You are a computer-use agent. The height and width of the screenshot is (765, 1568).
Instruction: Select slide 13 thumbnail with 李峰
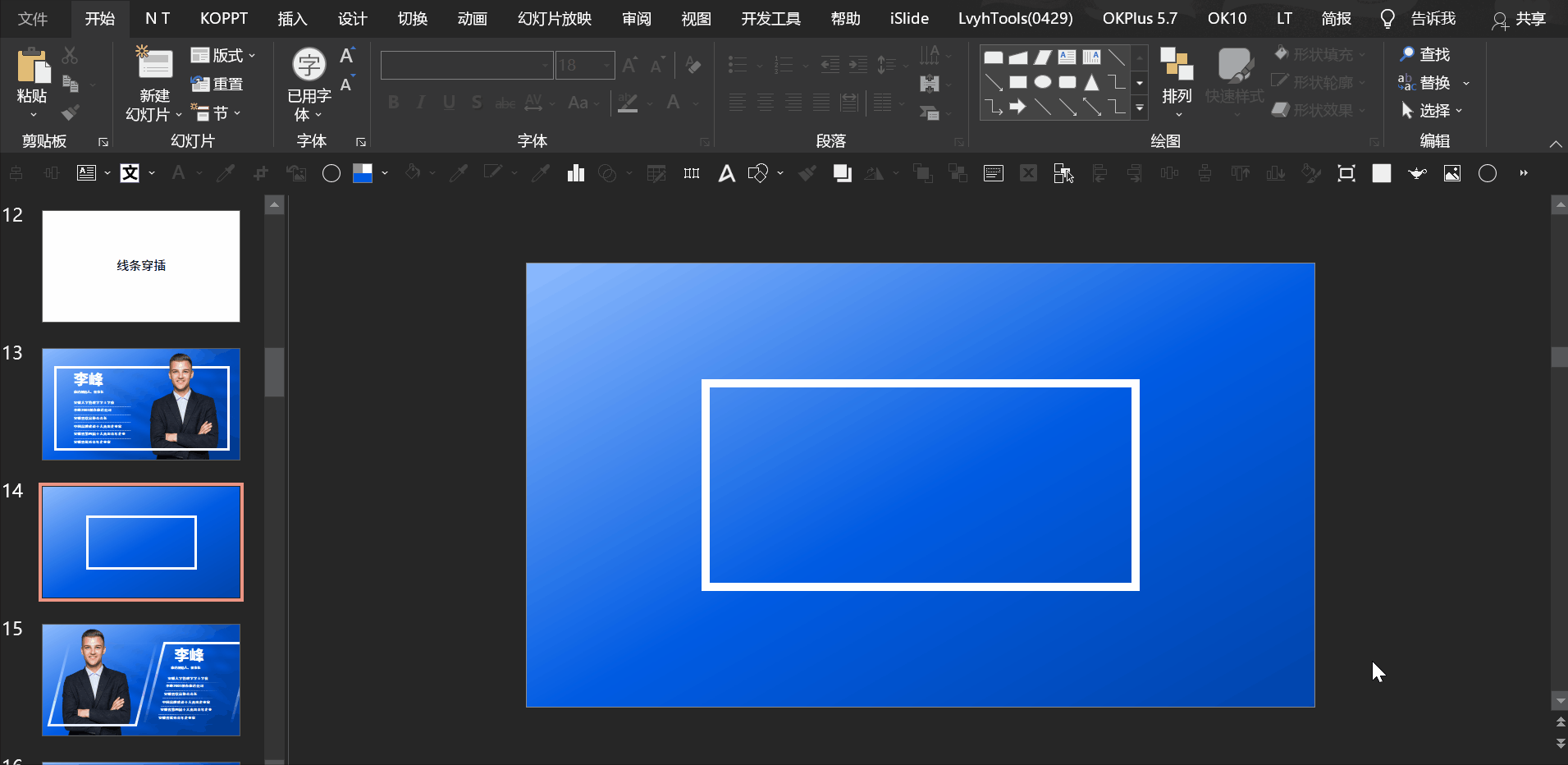click(141, 404)
